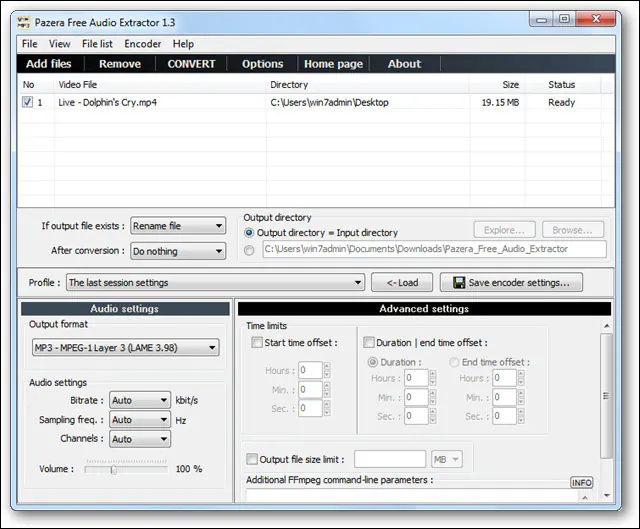Click the C:\Users\win7admin\Desktop directory cell
The height and width of the screenshot is (529, 640).
tap(329, 102)
